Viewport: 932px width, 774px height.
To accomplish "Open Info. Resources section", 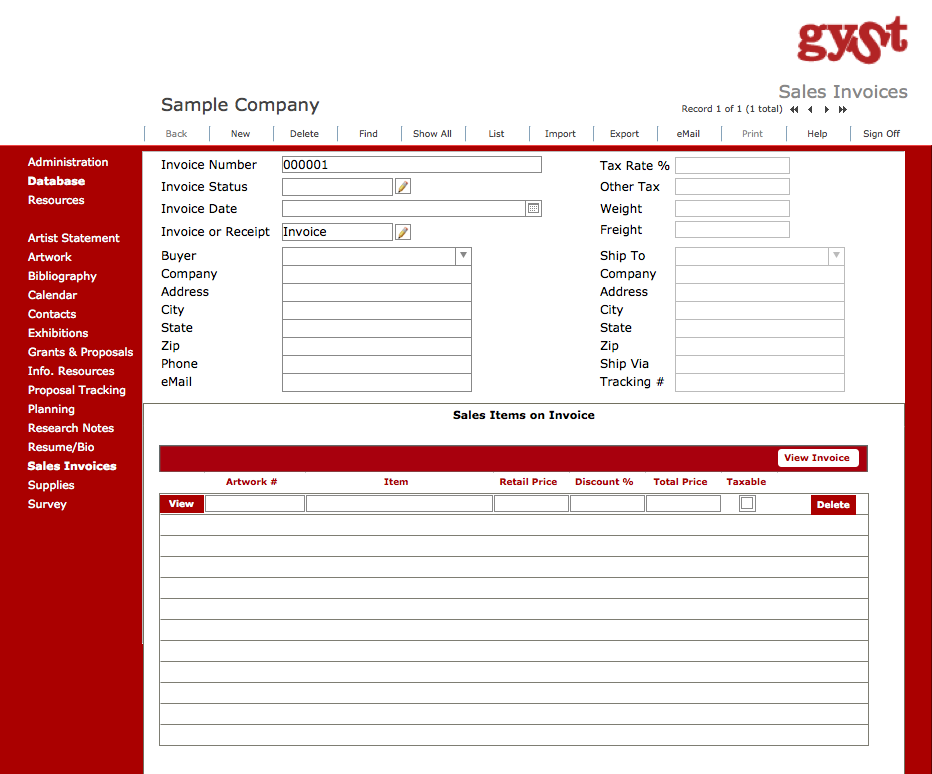I will (71, 371).
